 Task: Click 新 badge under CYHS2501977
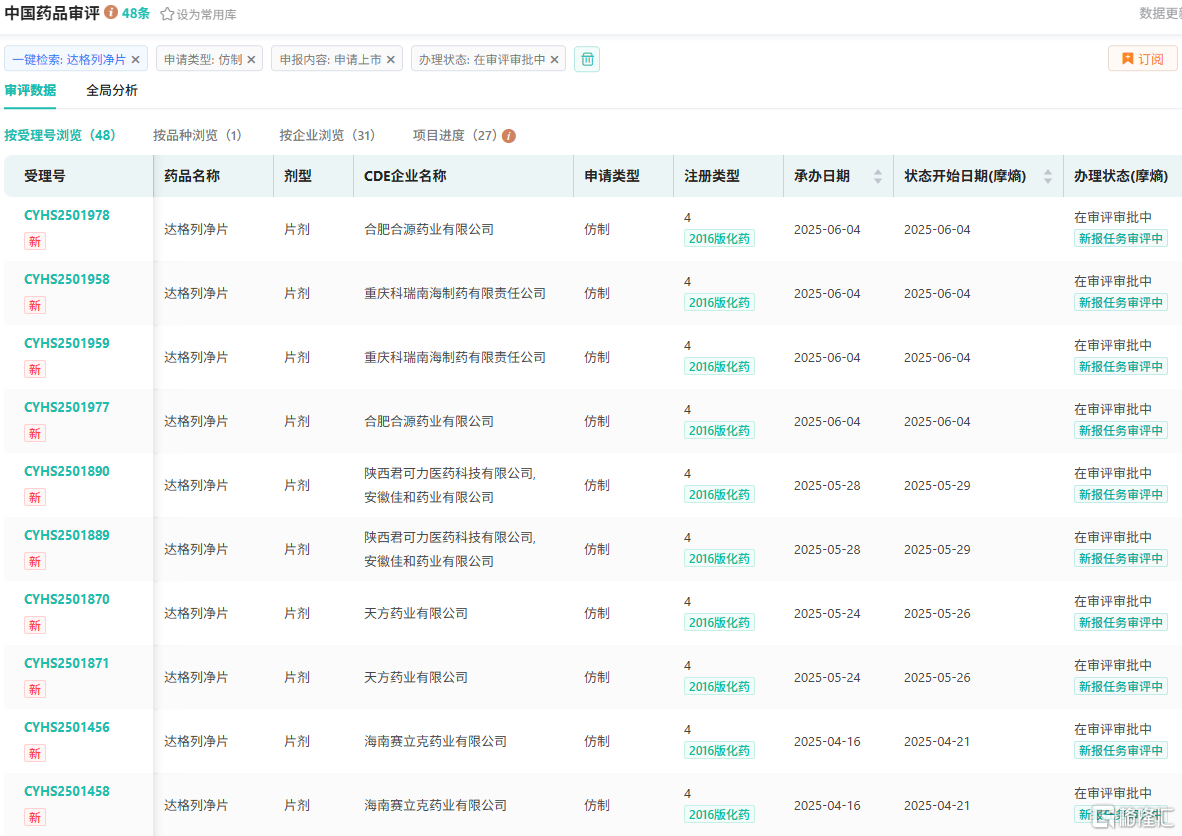tap(35, 433)
